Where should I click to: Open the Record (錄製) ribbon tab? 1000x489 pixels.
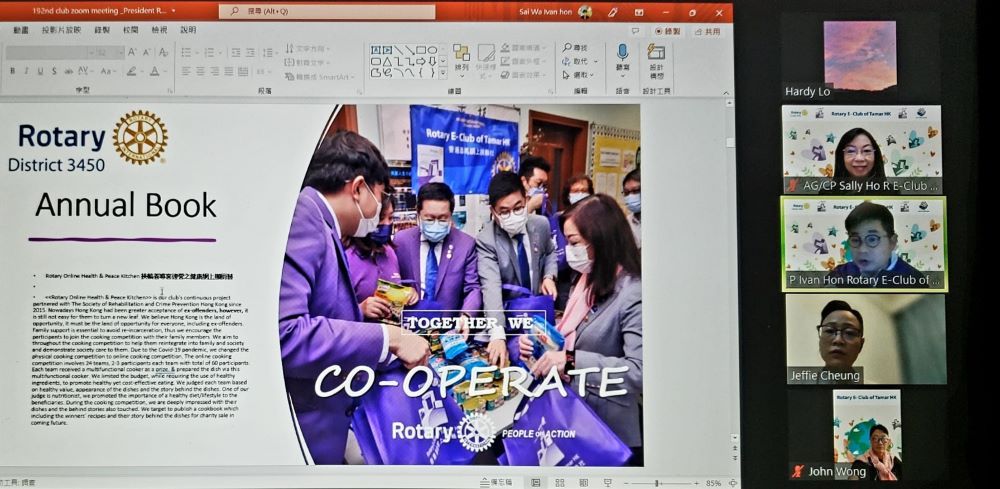click(x=102, y=30)
